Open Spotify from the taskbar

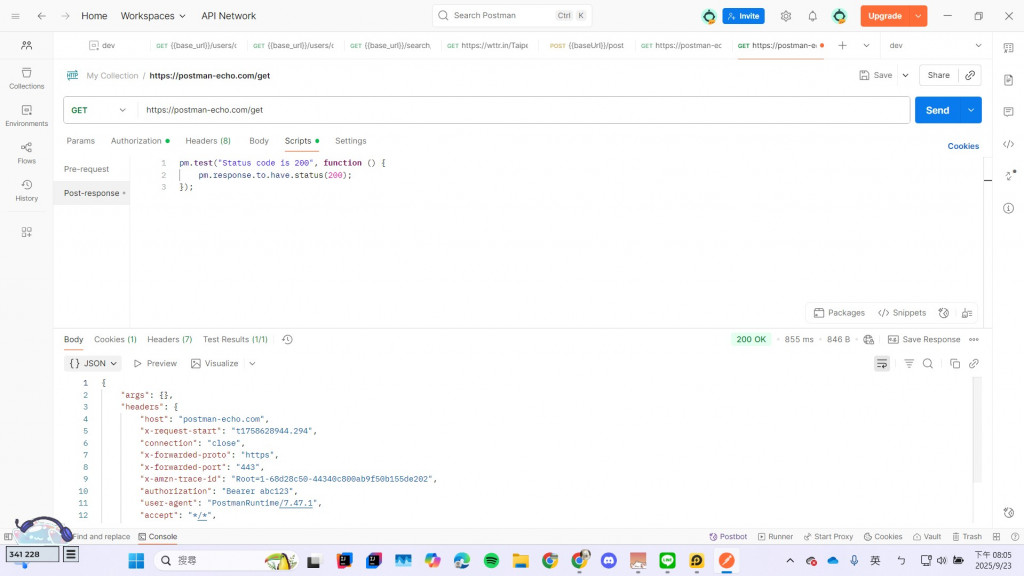click(491, 560)
